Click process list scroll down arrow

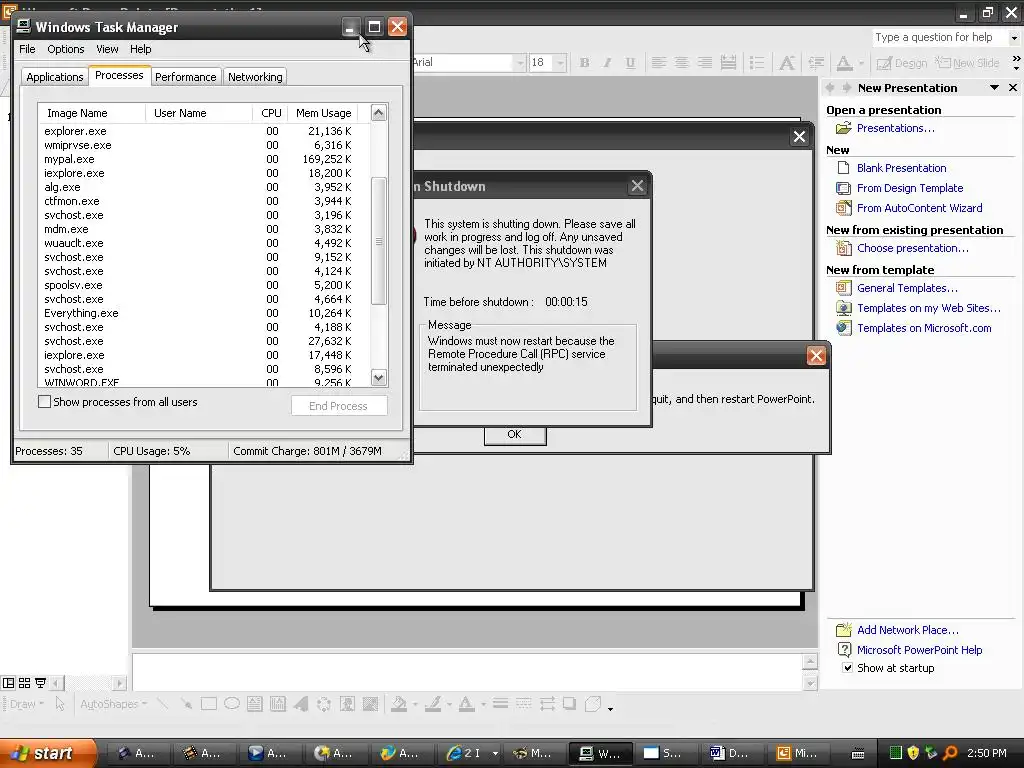(x=379, y=377)
